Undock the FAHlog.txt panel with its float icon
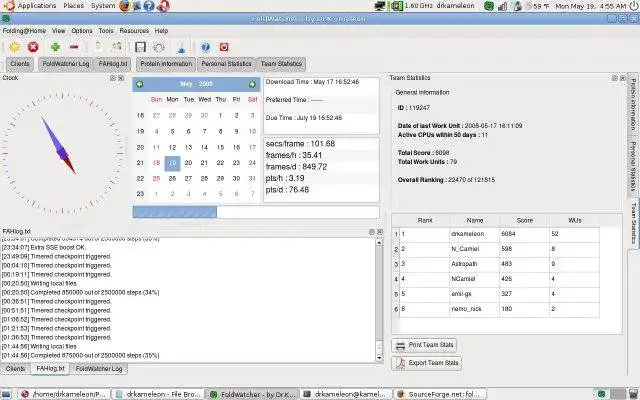Viewport: 640px width, 400px height. [371, 232]
